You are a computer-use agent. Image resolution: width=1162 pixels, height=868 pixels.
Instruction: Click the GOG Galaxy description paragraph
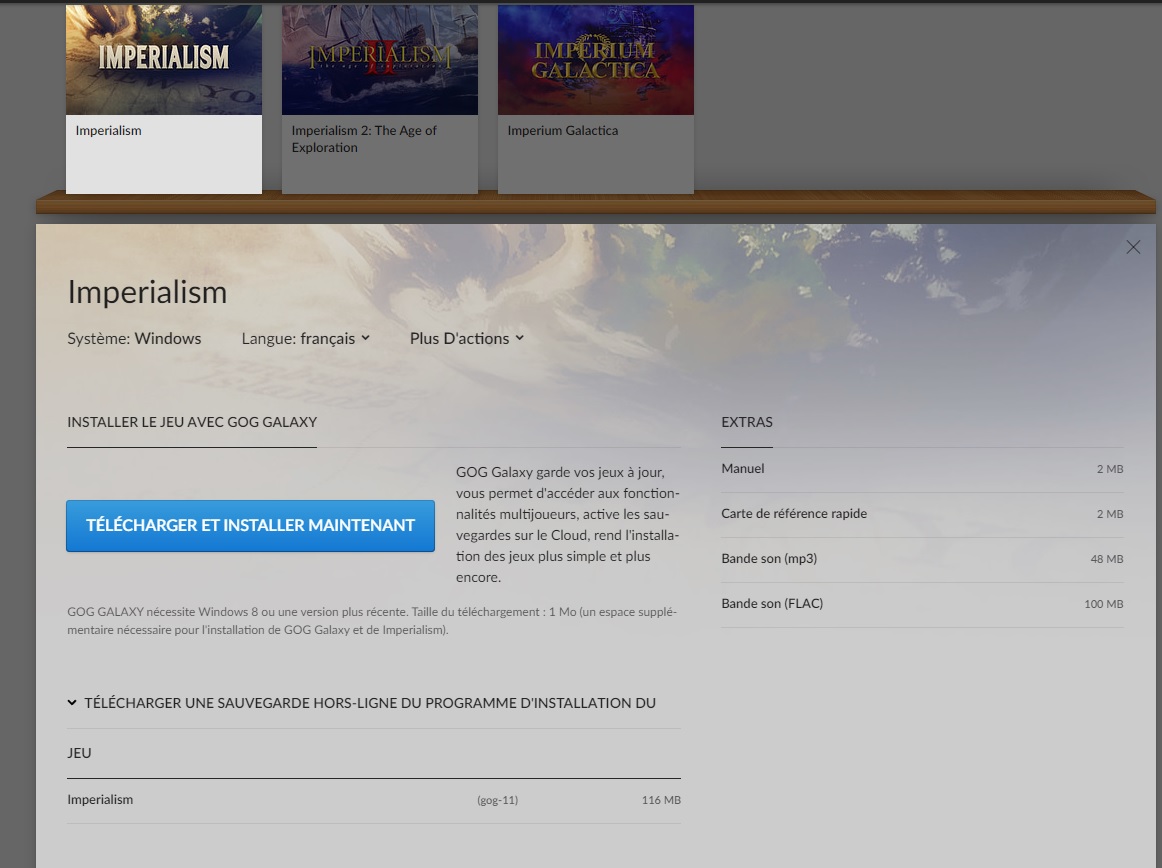[x=568, y=525]
